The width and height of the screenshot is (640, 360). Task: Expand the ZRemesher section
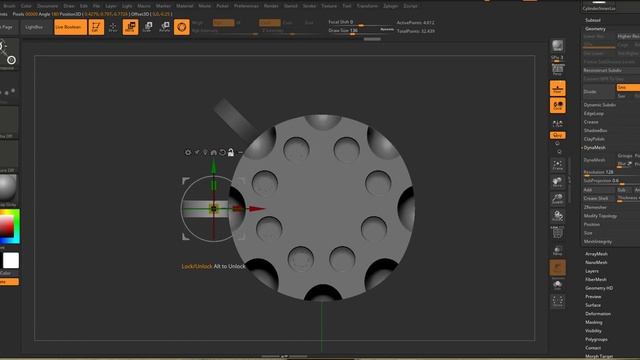[595, 207]
